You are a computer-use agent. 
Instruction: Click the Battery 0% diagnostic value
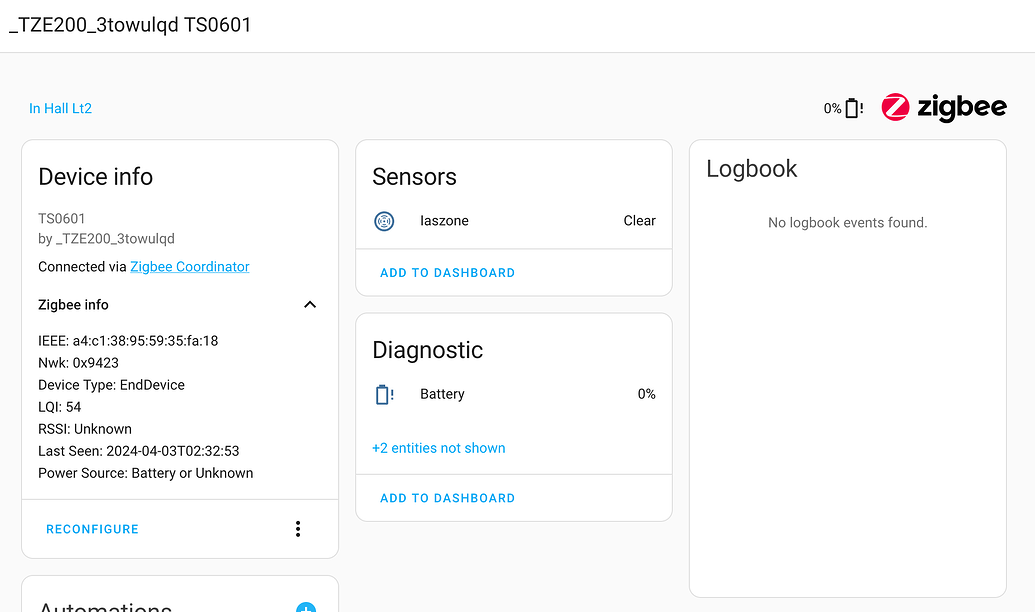pos(646,394)
